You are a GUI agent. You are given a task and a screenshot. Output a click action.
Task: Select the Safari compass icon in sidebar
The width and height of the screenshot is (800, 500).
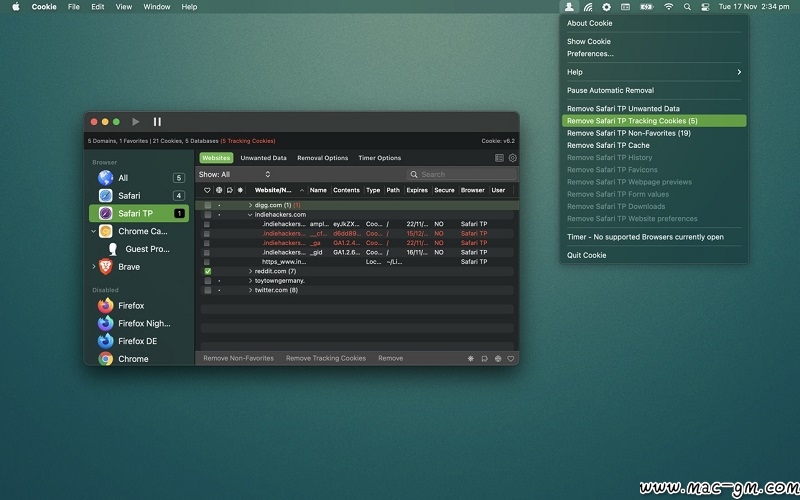point(106,195)
